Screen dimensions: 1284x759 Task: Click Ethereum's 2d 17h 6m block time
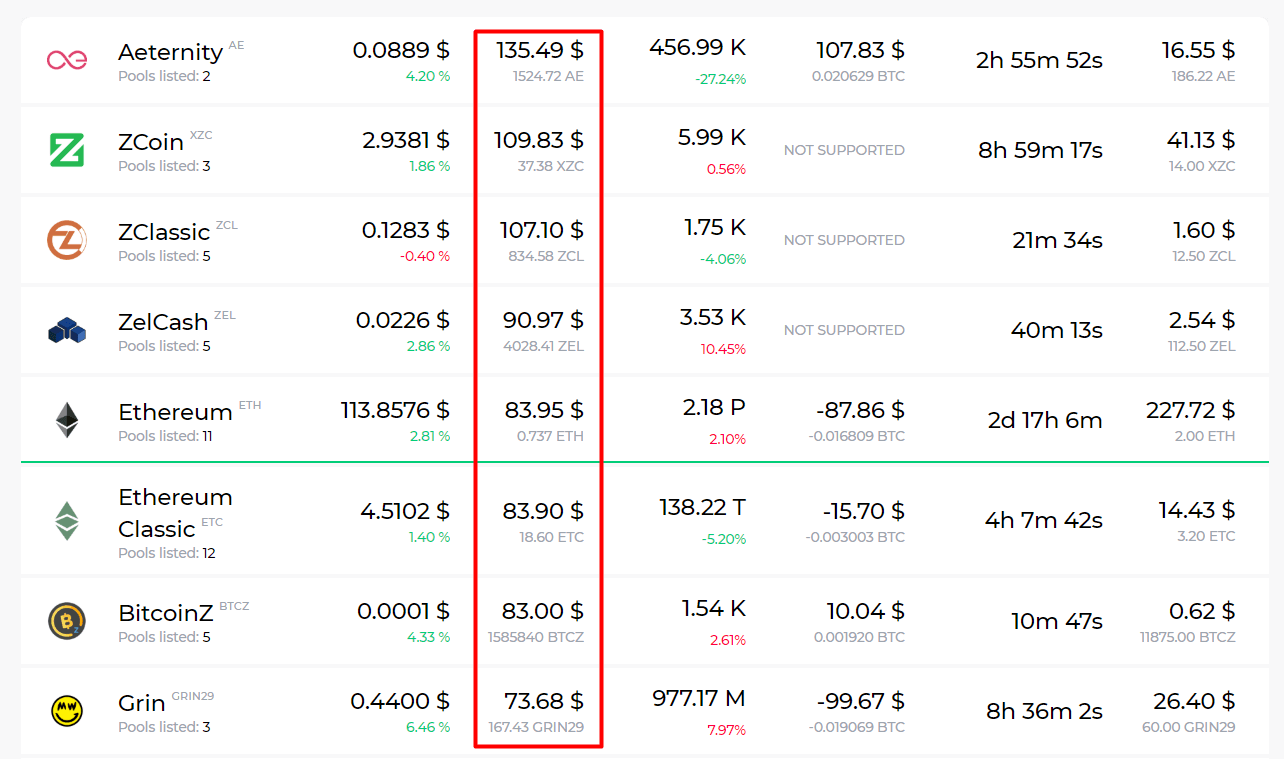coord(1045,421)
